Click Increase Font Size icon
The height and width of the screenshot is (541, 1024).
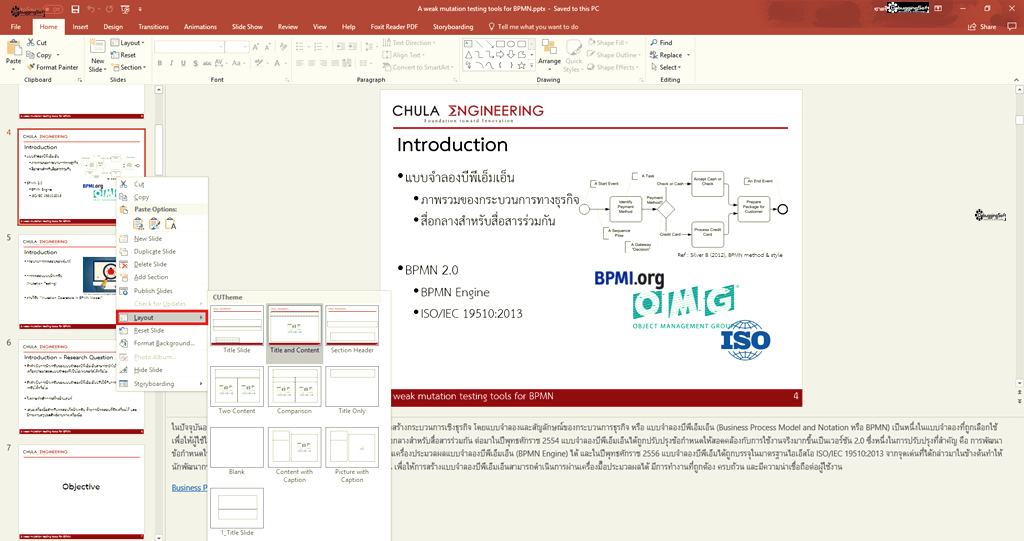pos(256,47)
